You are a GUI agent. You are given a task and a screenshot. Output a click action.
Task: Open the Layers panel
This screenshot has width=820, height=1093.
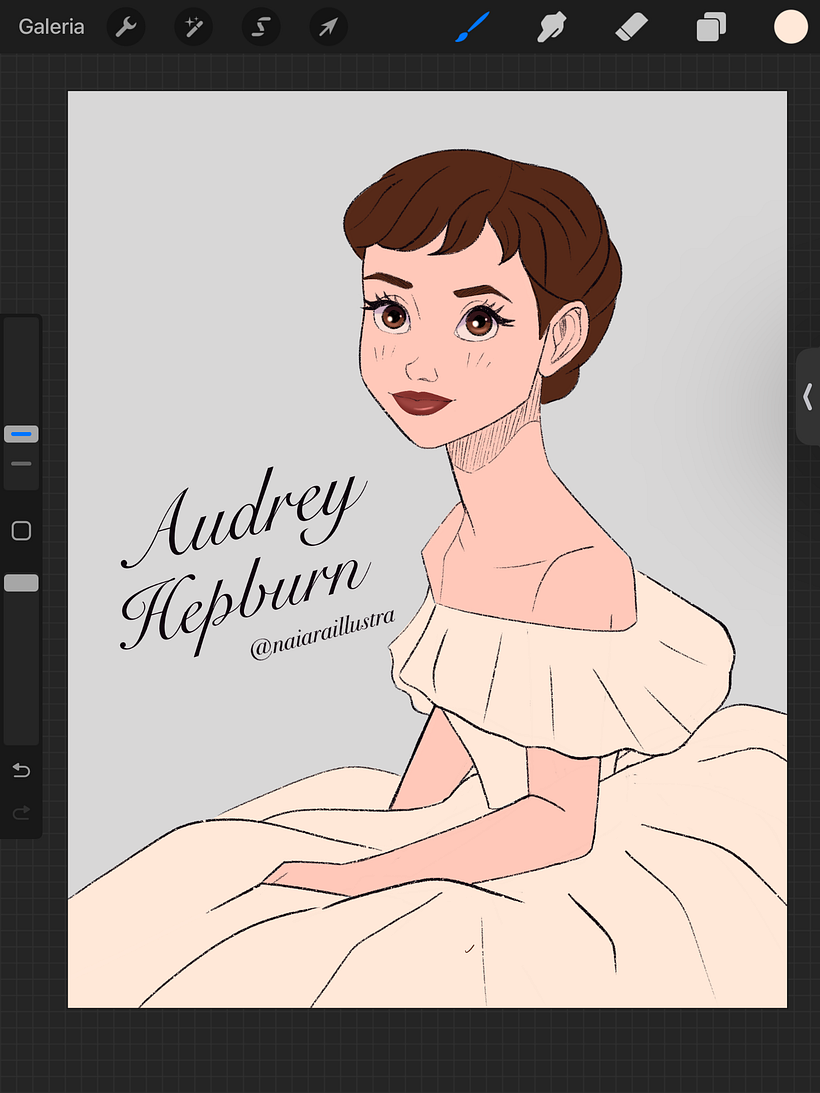coord(711,27)
